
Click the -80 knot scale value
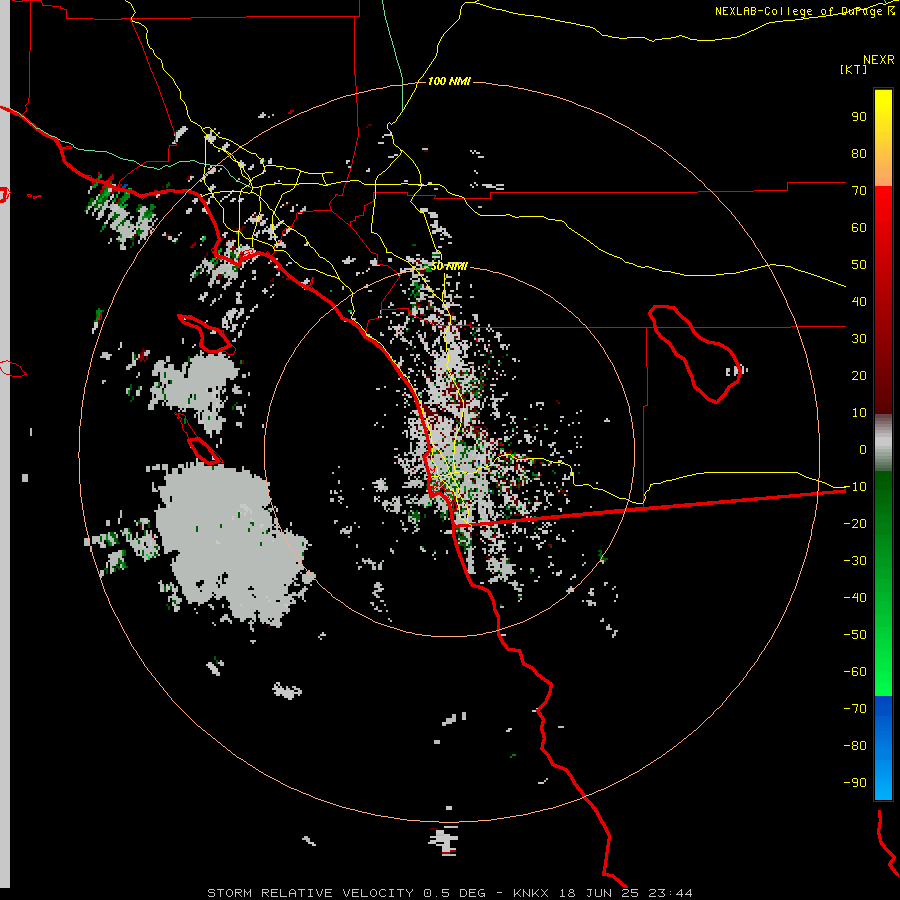coord(855,746)
